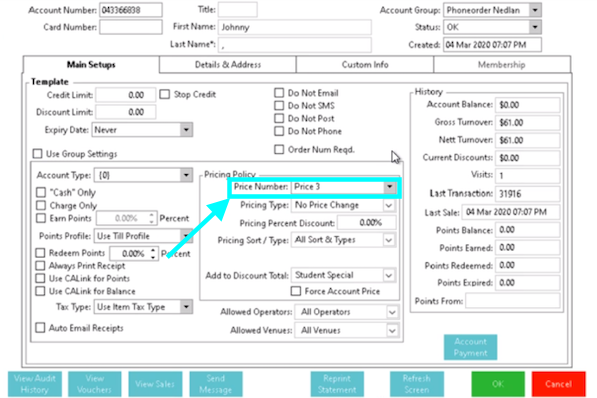The width and height of the screenshot is (597, 398).
Task: Click Reprint Statement
Action: (x=337, y=384)
